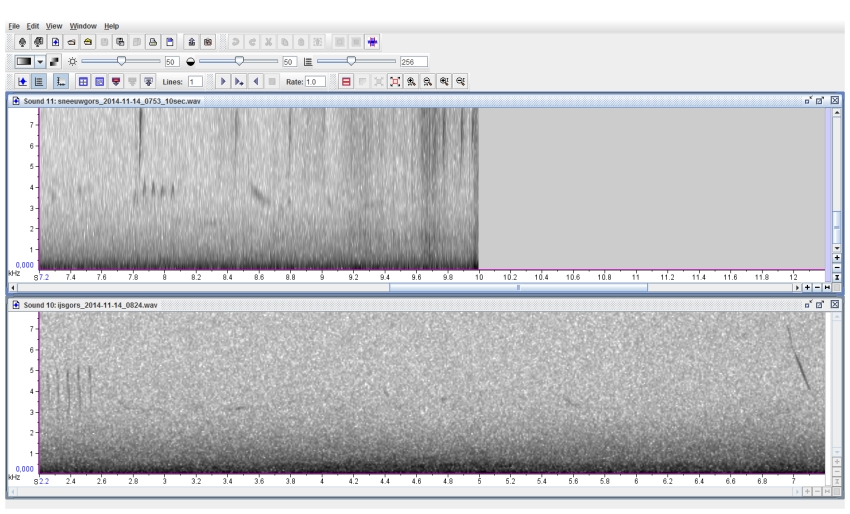850x514 pixels.
Task: Click the Play button in playback toolbar
Action: 223,80
